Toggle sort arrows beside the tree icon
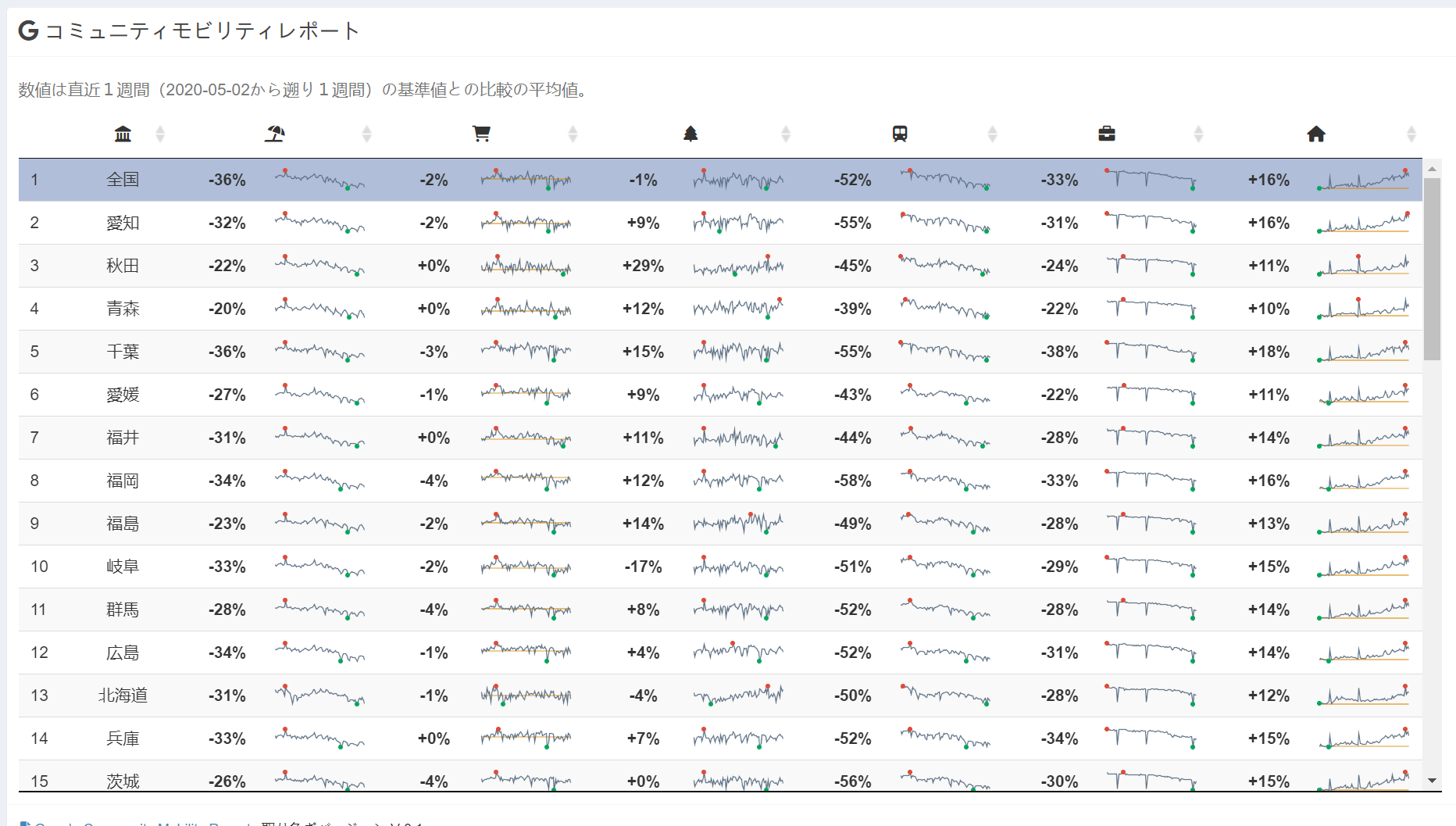 786,134
